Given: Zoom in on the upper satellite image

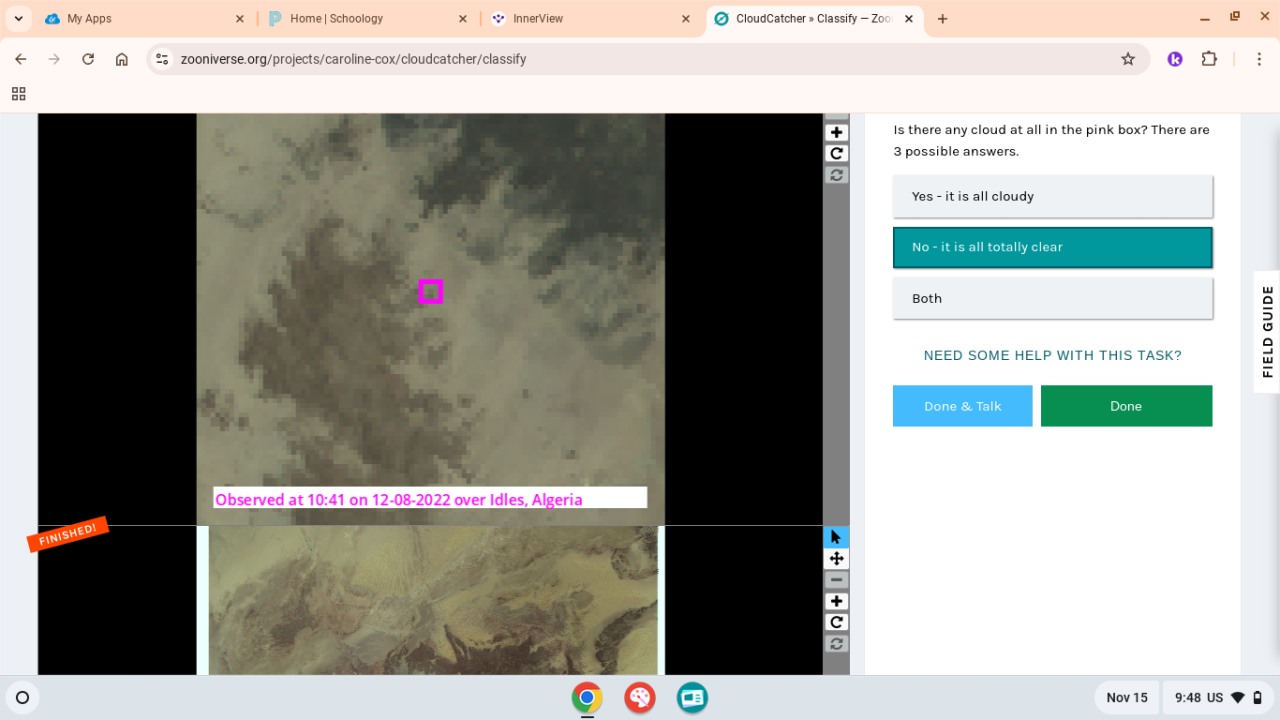Looking at the screenshot, I should (x=837, y=133).
